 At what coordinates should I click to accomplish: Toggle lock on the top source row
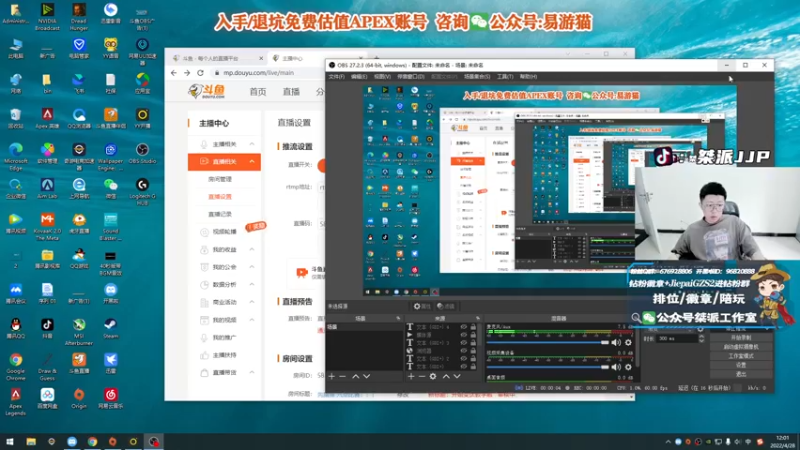coord(473,327)
